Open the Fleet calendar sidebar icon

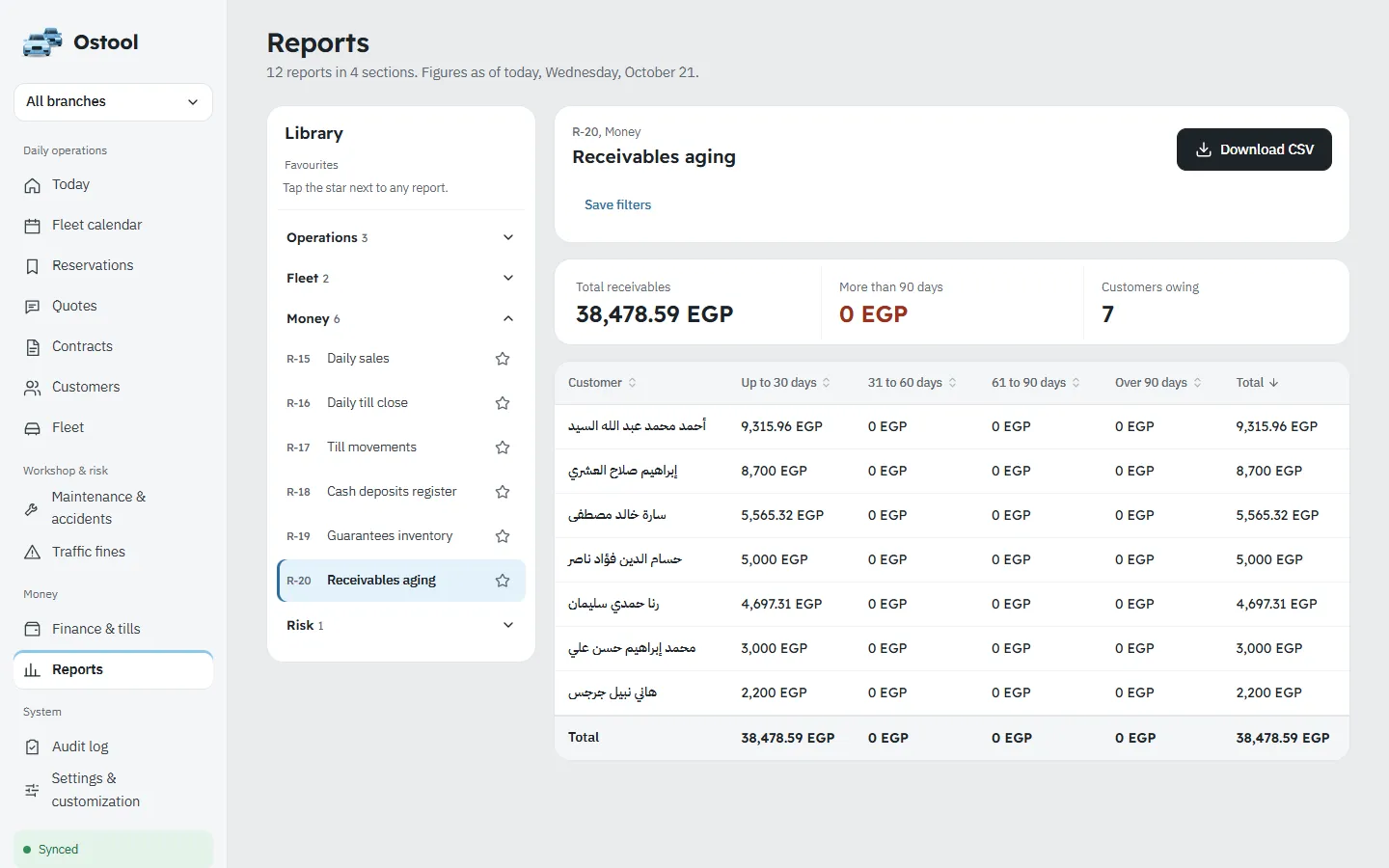click(32, 226)
